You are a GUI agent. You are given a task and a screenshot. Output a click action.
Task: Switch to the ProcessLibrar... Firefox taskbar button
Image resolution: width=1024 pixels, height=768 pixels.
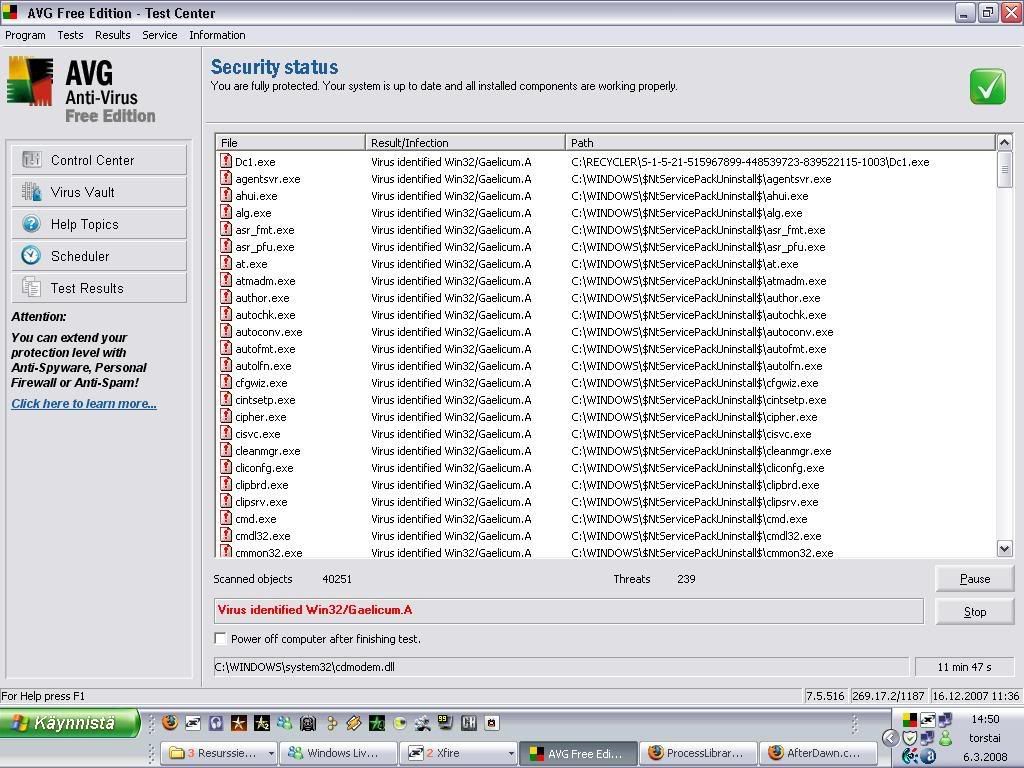tap(698, 753)
